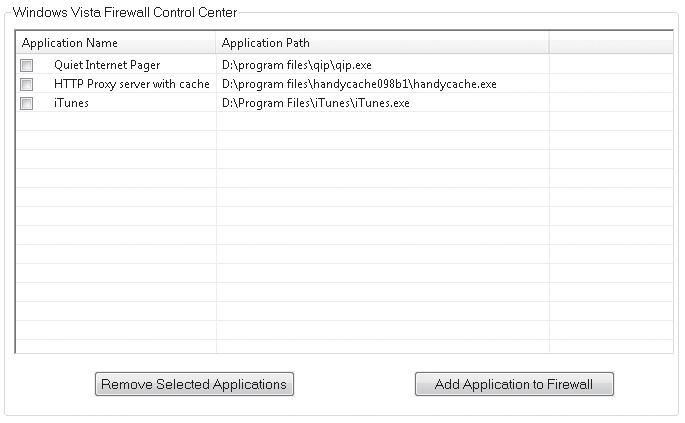The image size is (685, 423).
Task: Click Windows Vista Firewall Control Center title
Action: (x=125, y=12)
